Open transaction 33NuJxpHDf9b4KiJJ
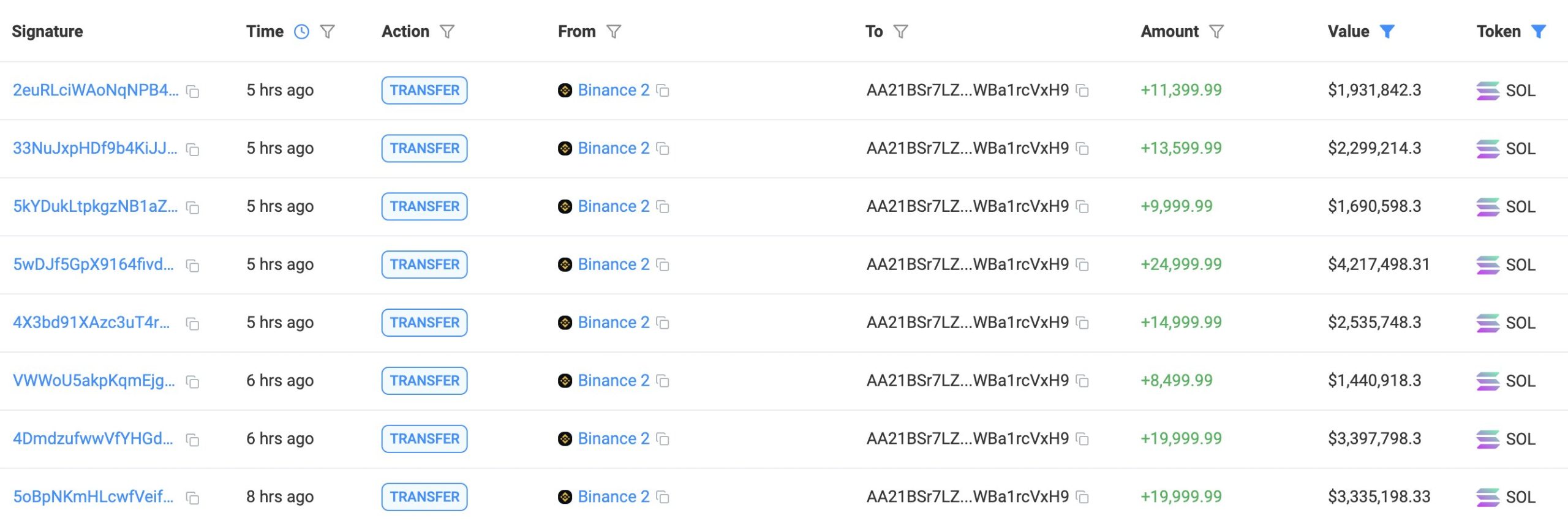1568x521 pixels. (x=95, y=149)
